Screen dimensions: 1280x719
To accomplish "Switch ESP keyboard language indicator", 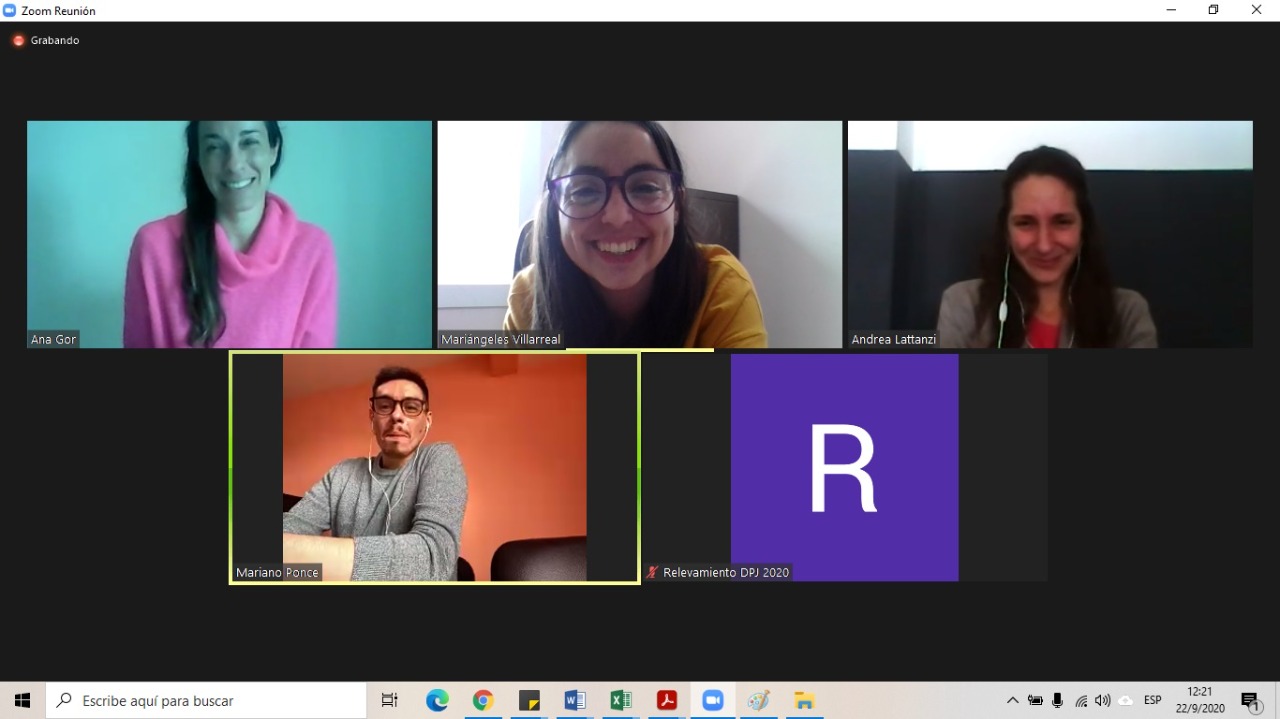I will [1152, 701].
